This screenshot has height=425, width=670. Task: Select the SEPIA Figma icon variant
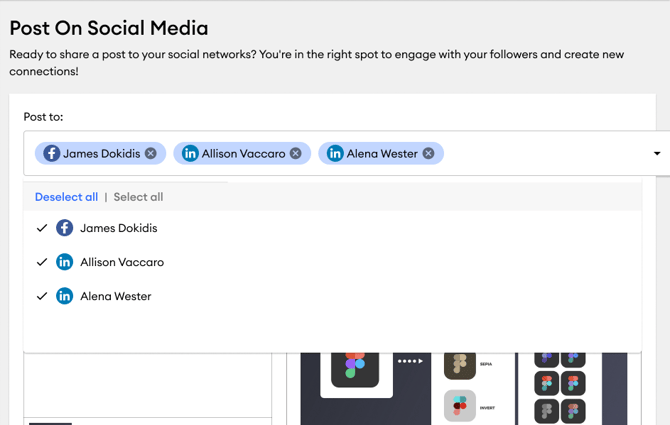pyautogui.click(x=460, y=365)
